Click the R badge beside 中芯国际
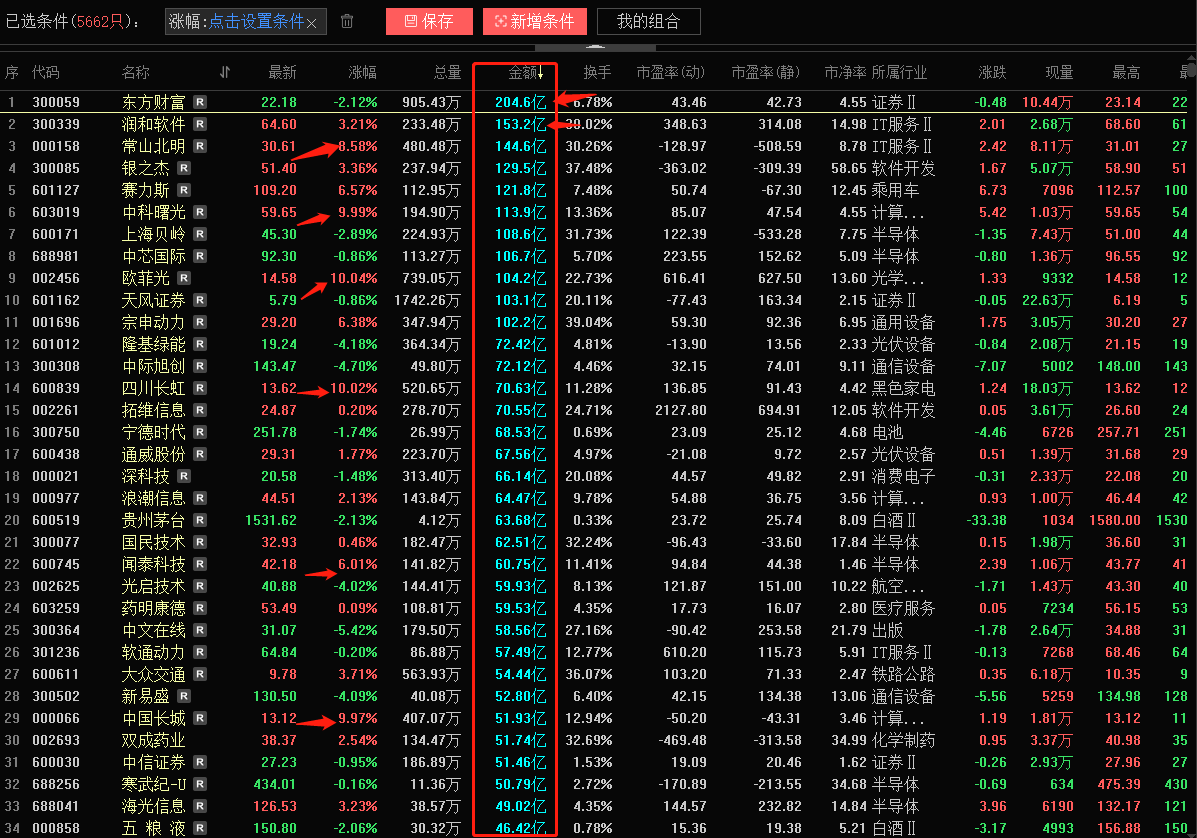The image size is (1197, 838). (x=199, y=256)
